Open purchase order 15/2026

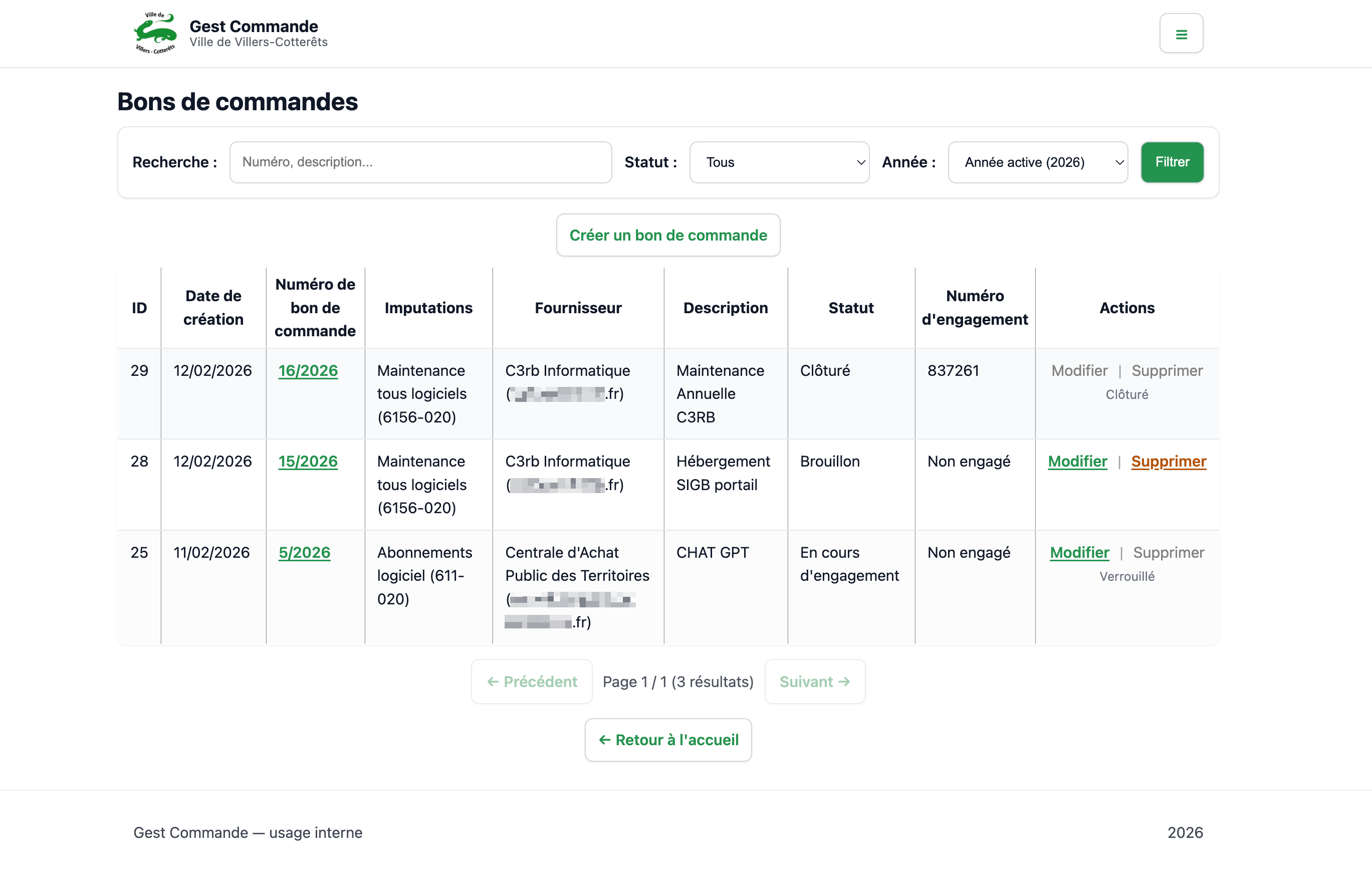coord(308,462)
